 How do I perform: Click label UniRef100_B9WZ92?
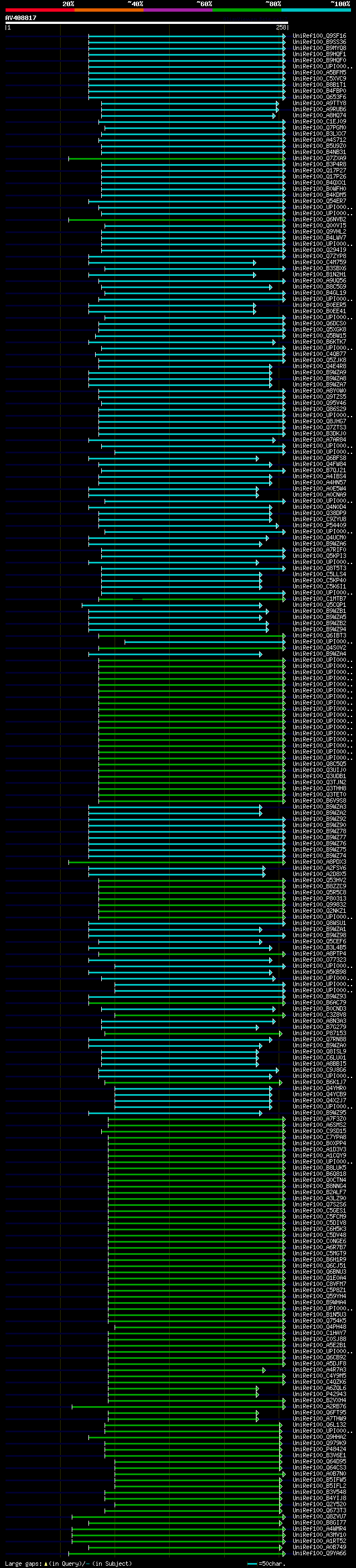coord(319,819)
